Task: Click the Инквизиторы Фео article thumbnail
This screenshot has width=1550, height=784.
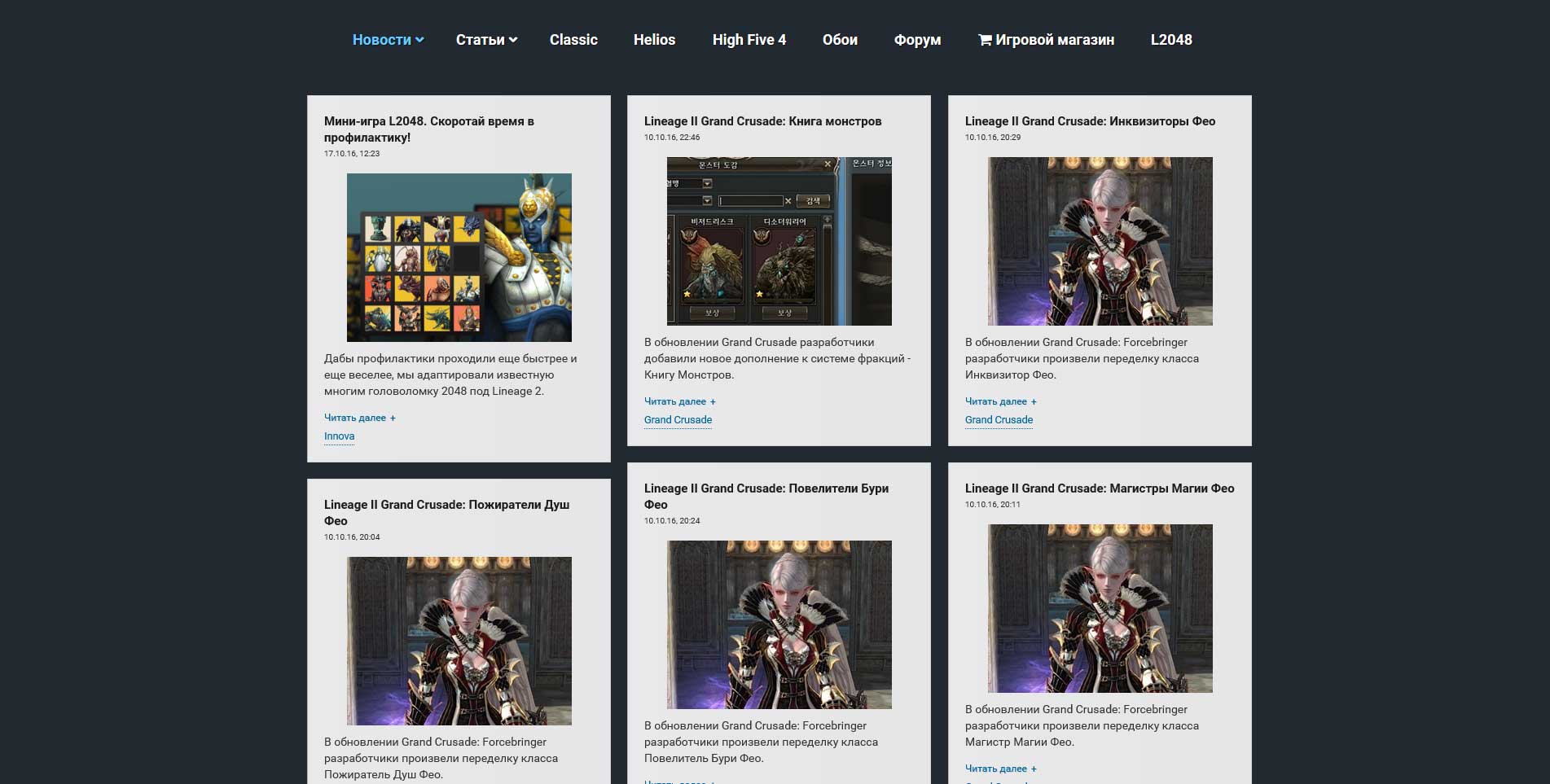Action: [1100, 241]
